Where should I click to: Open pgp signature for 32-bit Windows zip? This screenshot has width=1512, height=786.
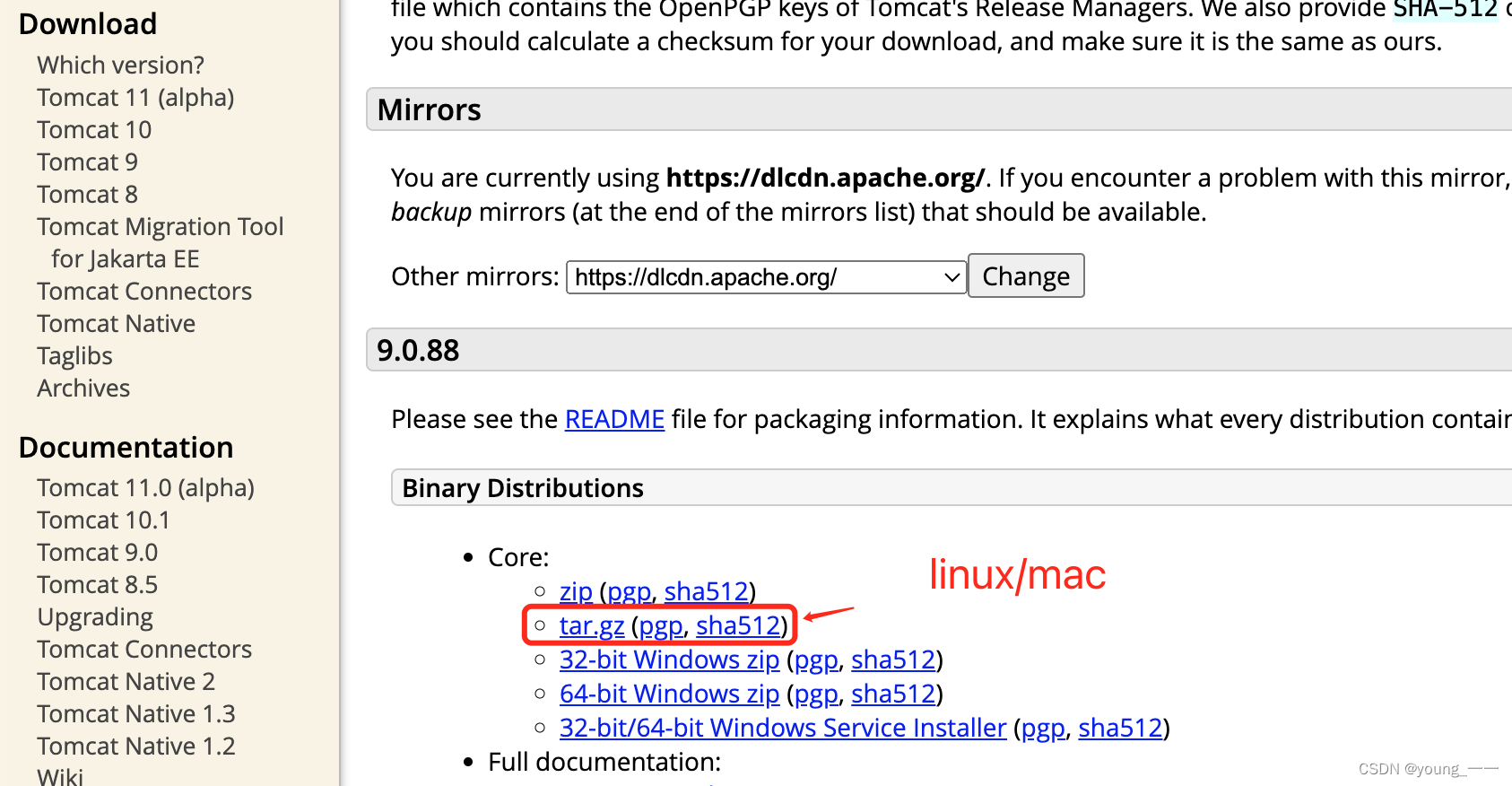pyautogui.click(x=817, y=660)
